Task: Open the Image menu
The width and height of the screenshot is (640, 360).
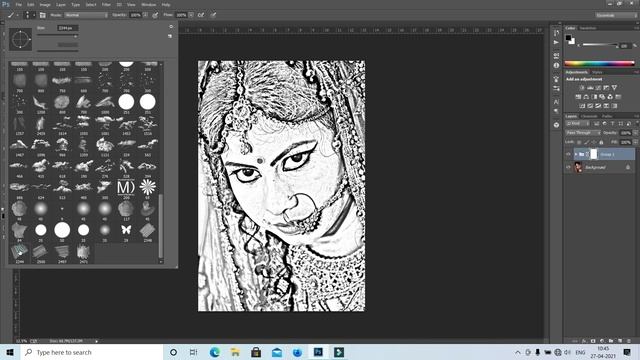Action: tap(45, 4)
